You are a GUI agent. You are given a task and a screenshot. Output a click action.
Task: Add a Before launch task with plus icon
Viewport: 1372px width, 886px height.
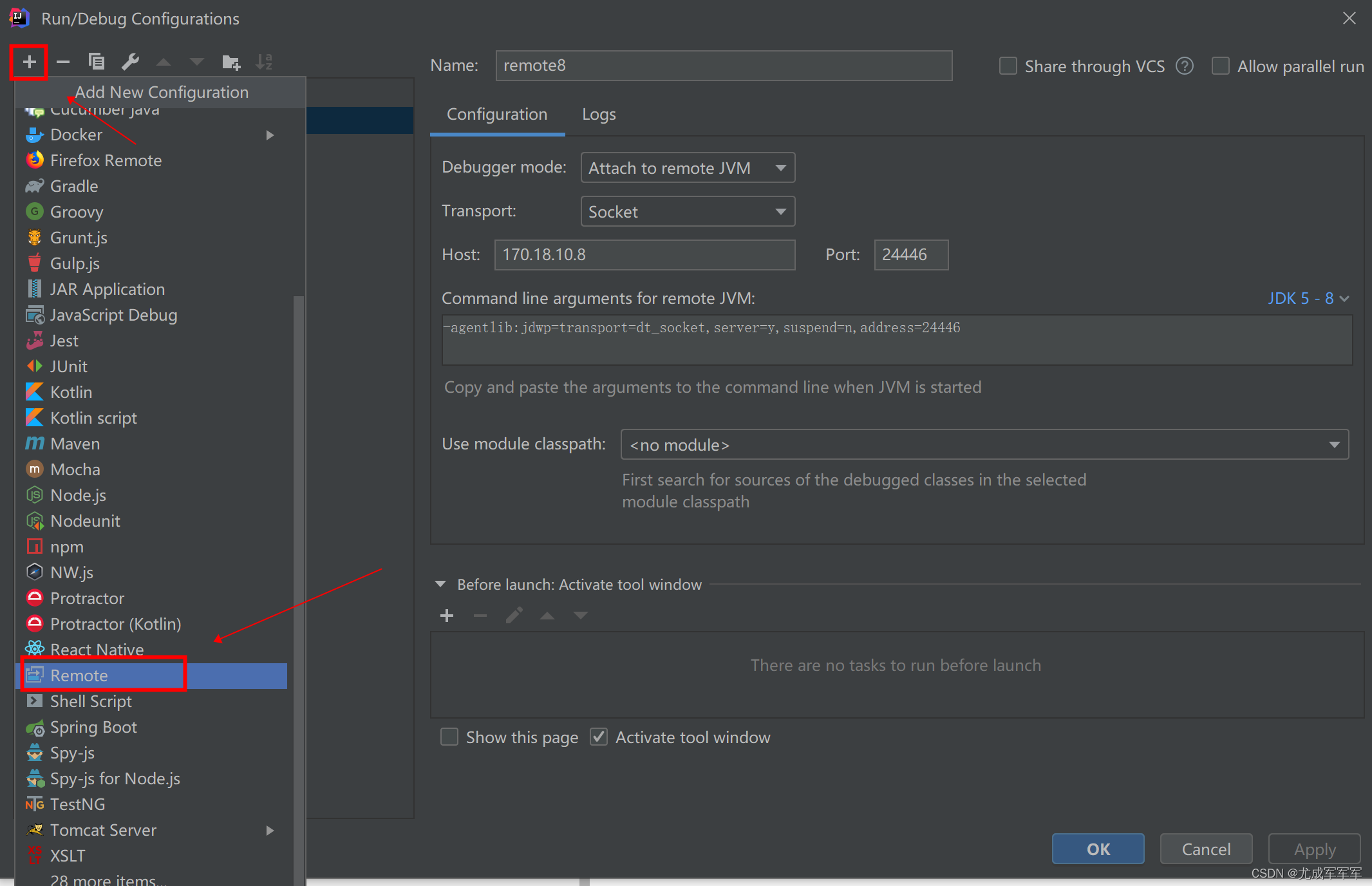coord(447,616)
